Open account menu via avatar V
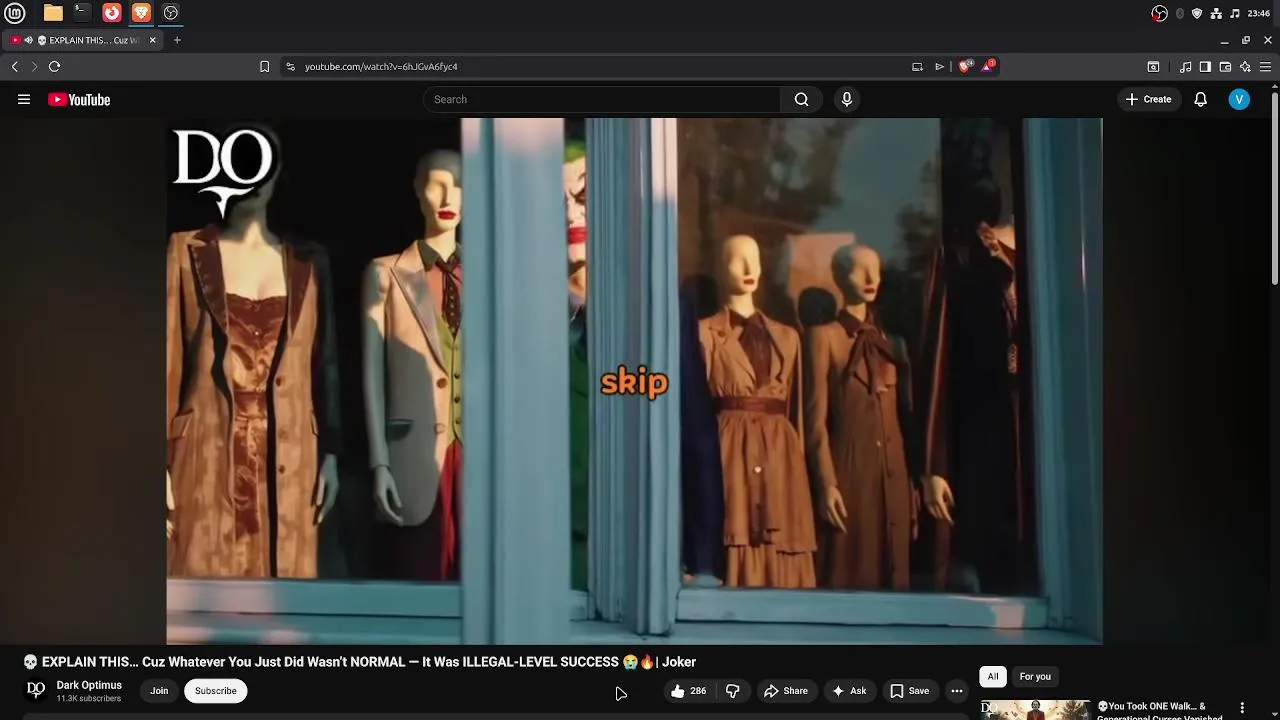The width and height of the screenshot is (1280, 720). pos(1239,99)
